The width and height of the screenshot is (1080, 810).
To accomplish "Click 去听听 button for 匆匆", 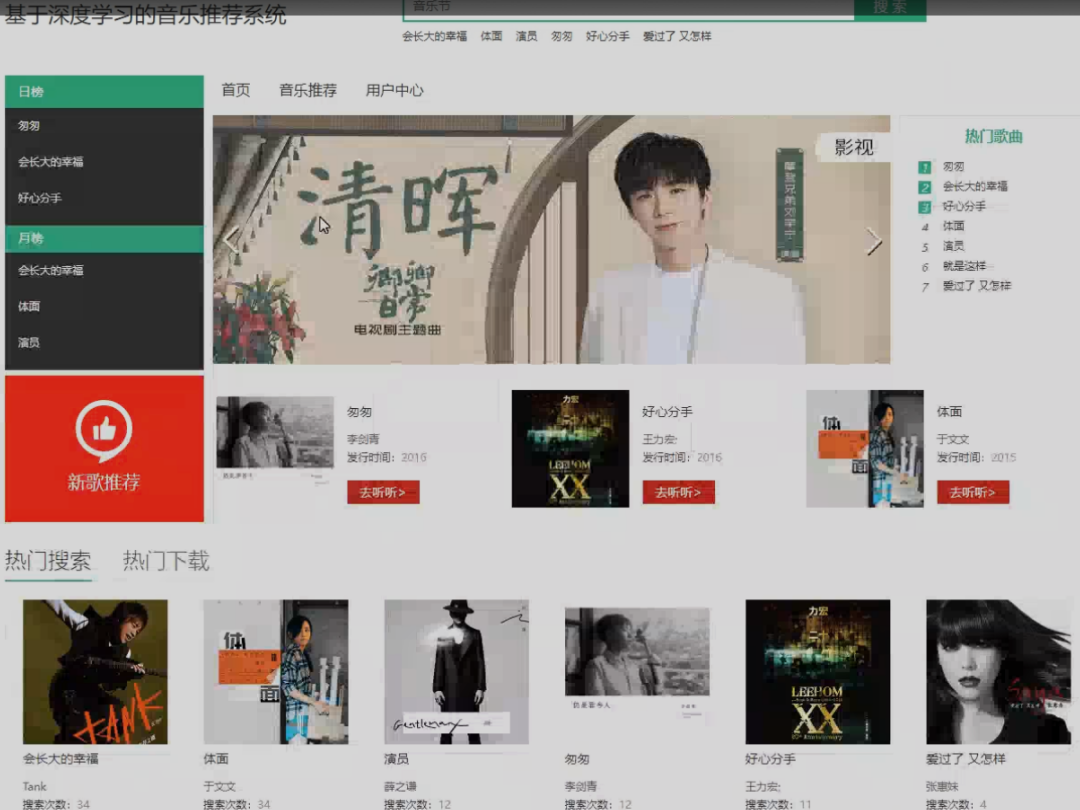I will click(383, 492).
